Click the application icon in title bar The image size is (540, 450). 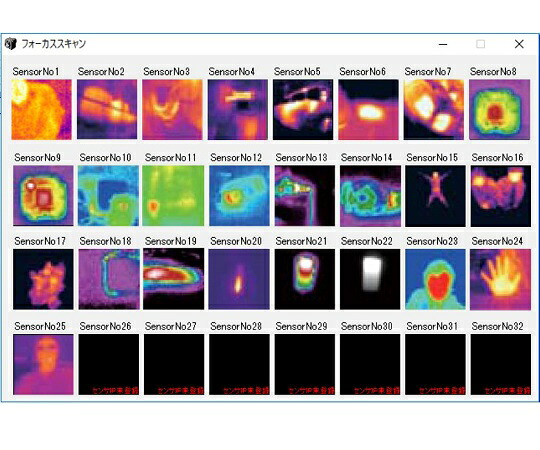tap(11, 44)
